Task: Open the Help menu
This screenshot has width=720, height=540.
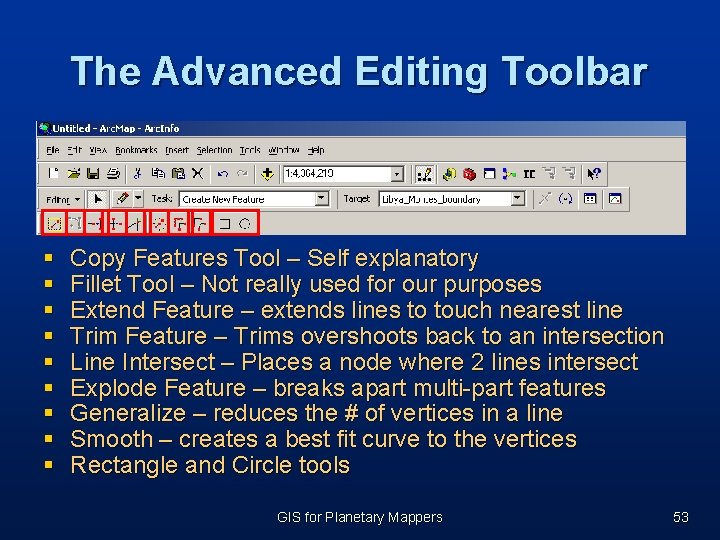Action: (x=316, y=150)
